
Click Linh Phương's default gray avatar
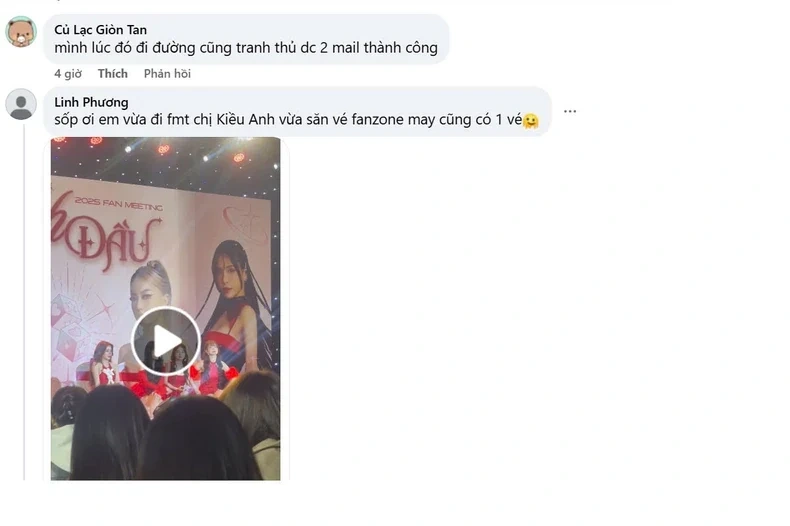21,104
